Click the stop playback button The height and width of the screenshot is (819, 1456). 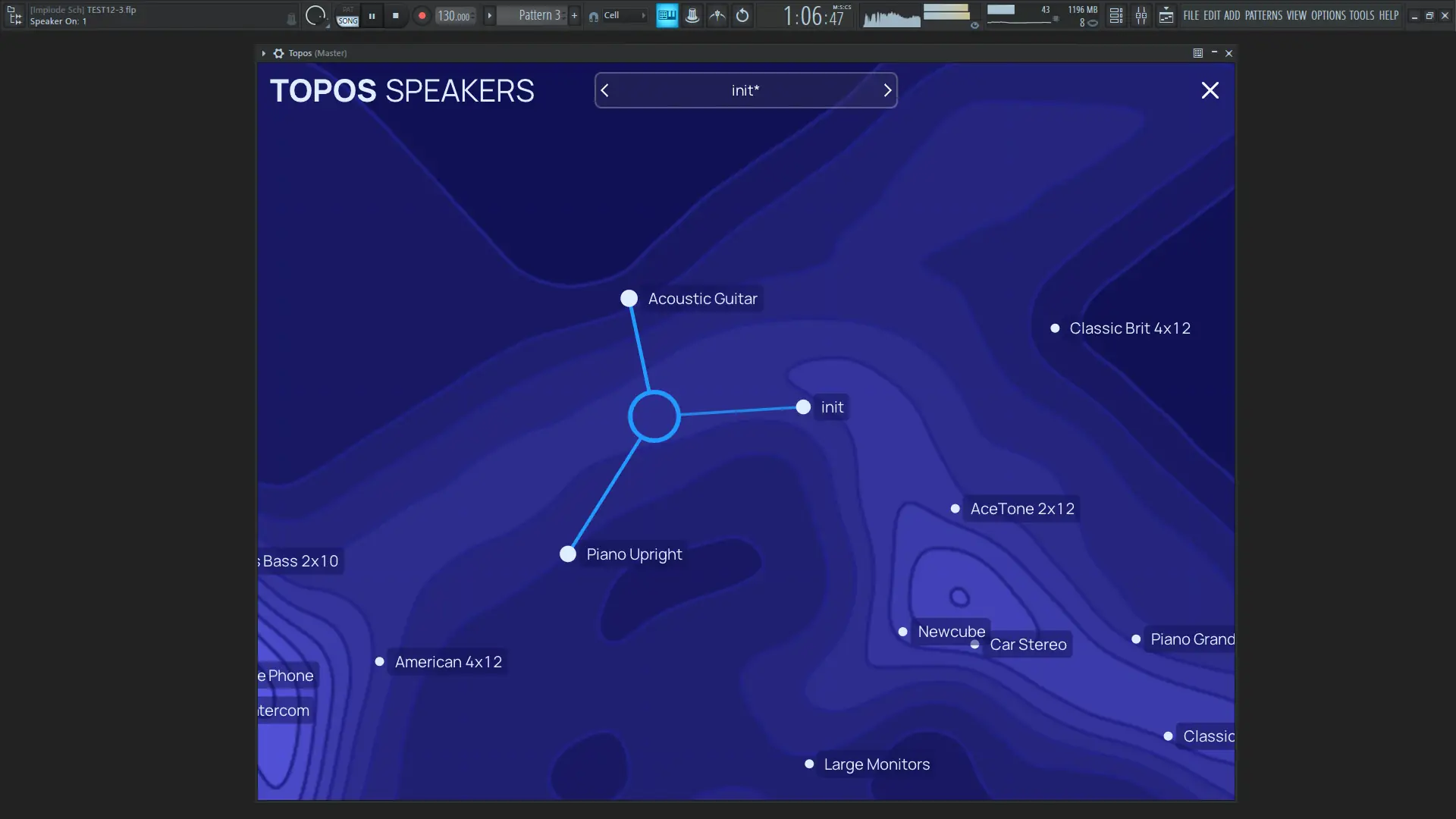click(x=395, y=16)
